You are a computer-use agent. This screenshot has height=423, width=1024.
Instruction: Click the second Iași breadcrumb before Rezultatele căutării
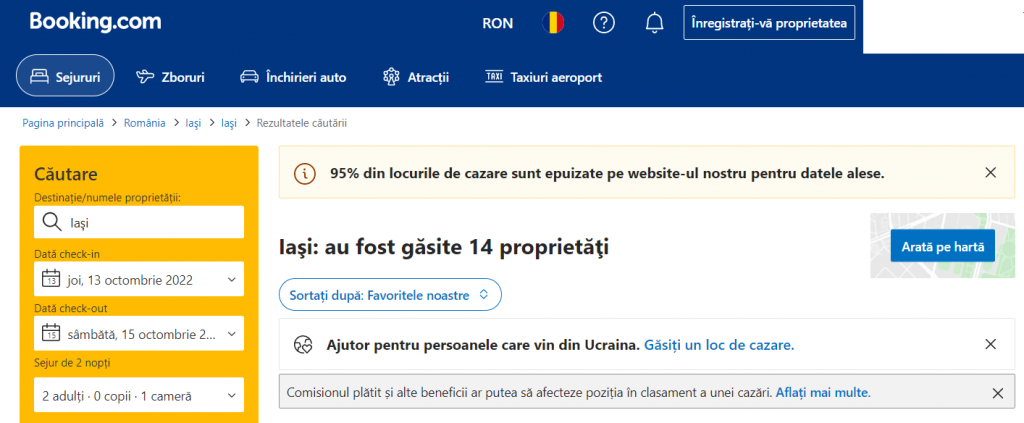click(x=229, y=123)
